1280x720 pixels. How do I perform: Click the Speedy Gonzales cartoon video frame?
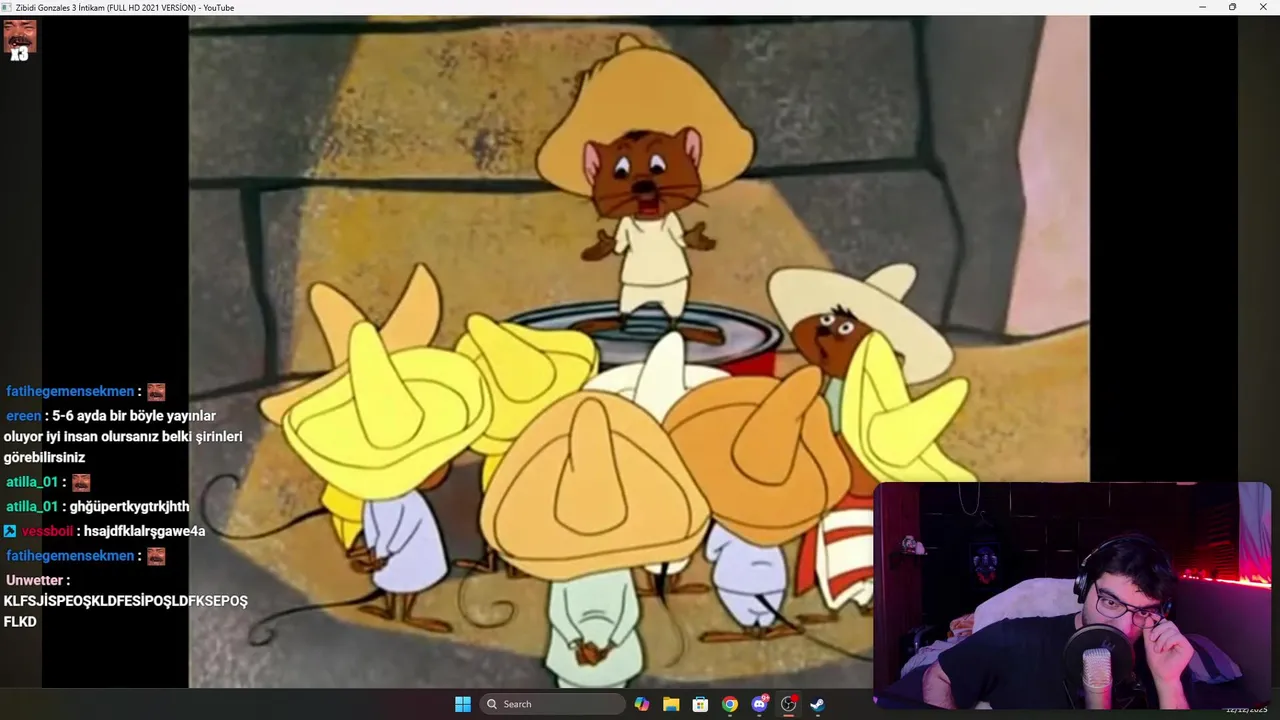pos(639,351)
